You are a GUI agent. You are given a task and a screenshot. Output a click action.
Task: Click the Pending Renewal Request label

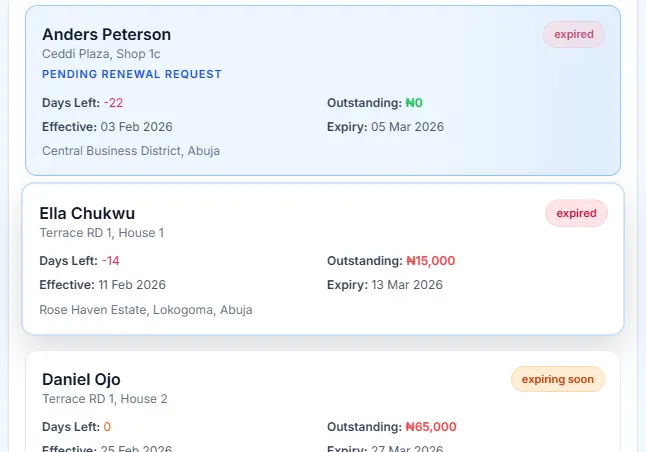tap(132, 74)
